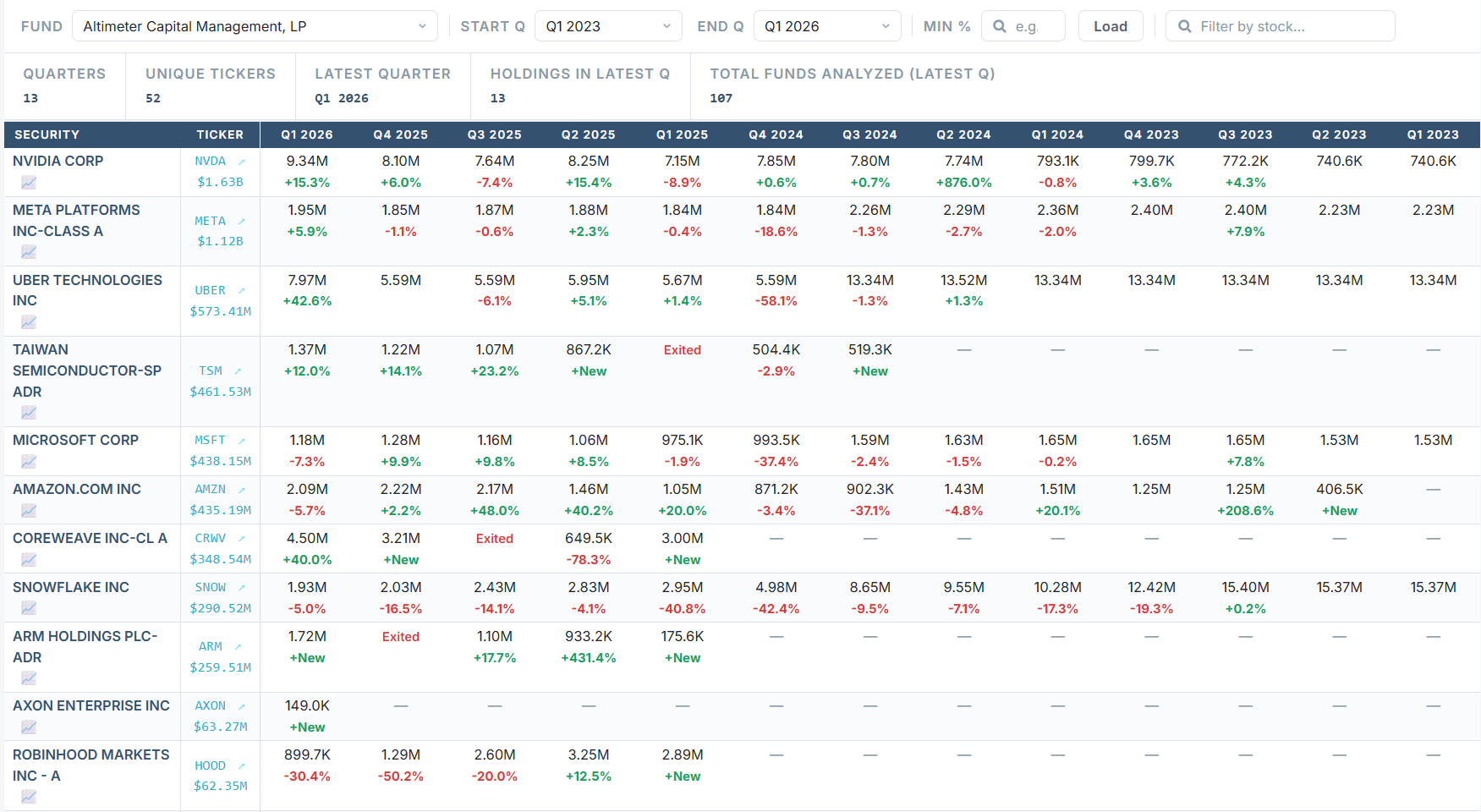Open COREWEAVE INC chart icon
The image size is (1481, 812).
[x=29, y=559]
